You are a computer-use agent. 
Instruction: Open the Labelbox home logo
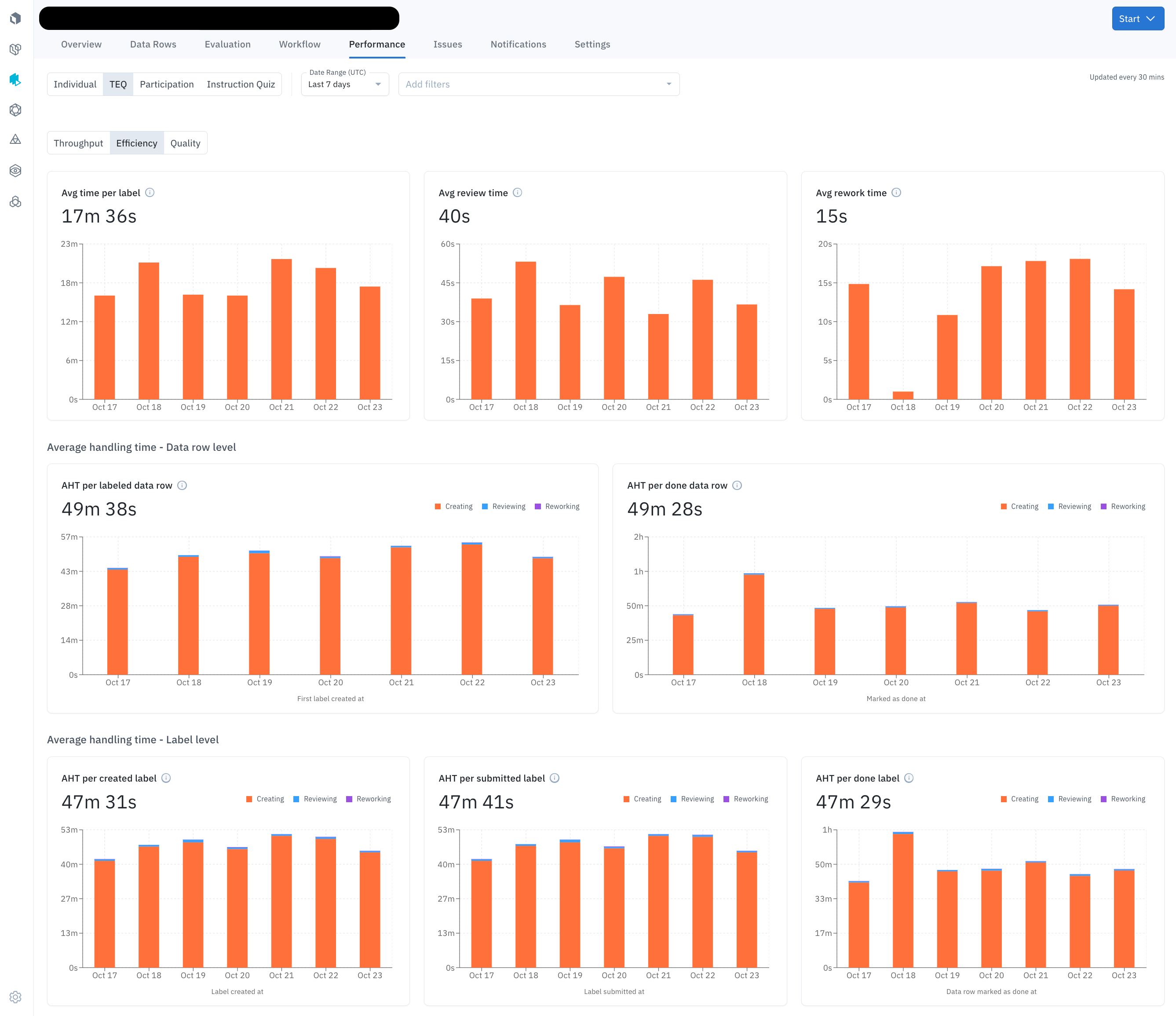[16, 18]
